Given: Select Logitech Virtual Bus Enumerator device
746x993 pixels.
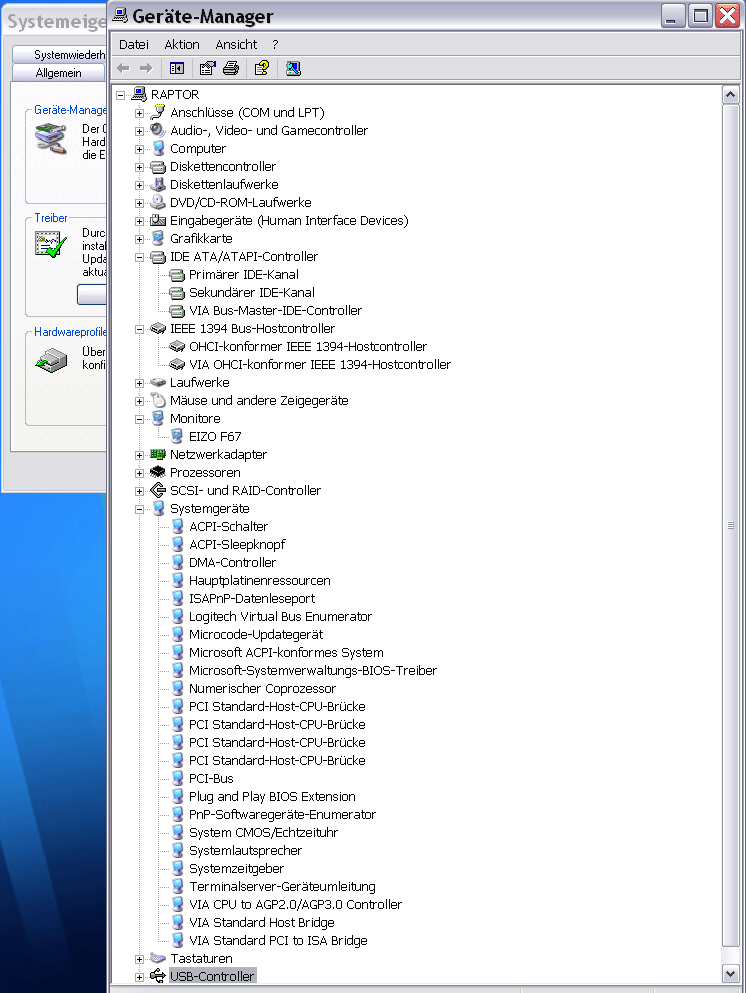Looking at the screenshot, I should point(280,617).
